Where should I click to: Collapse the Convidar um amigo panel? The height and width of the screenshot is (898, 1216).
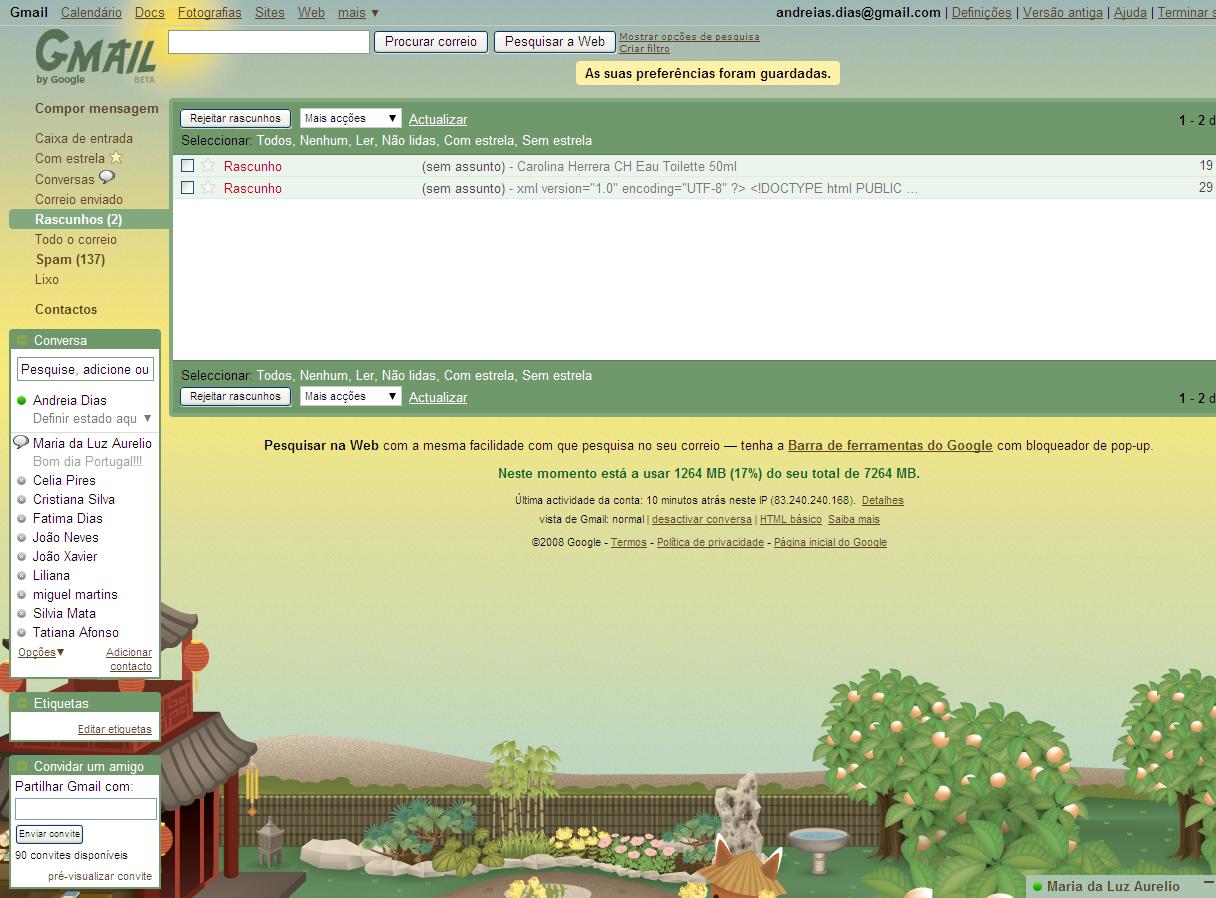point(22,766)
